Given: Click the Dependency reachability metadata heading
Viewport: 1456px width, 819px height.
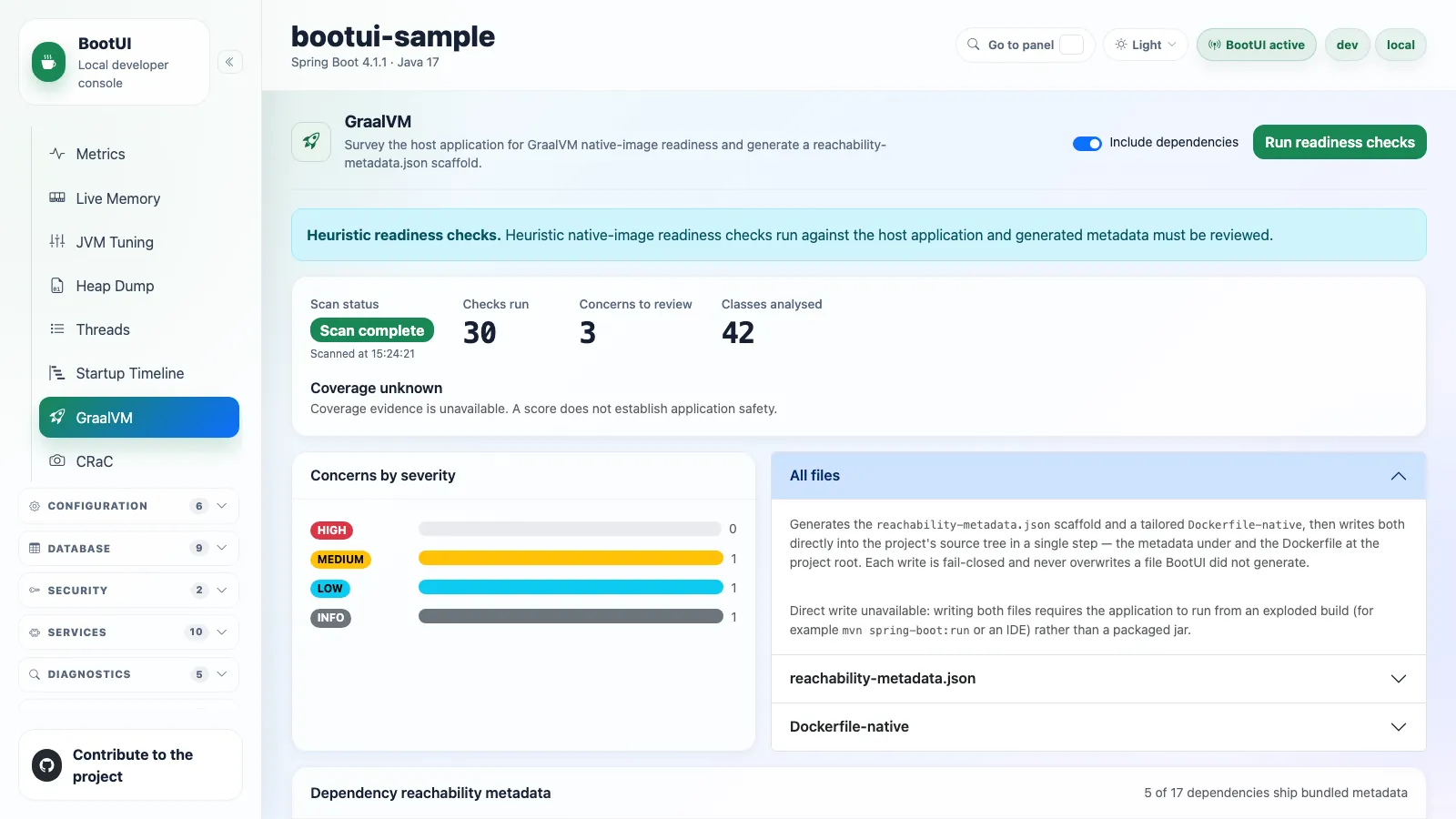Looking at the screenshot, I should [x=430, y=793].
